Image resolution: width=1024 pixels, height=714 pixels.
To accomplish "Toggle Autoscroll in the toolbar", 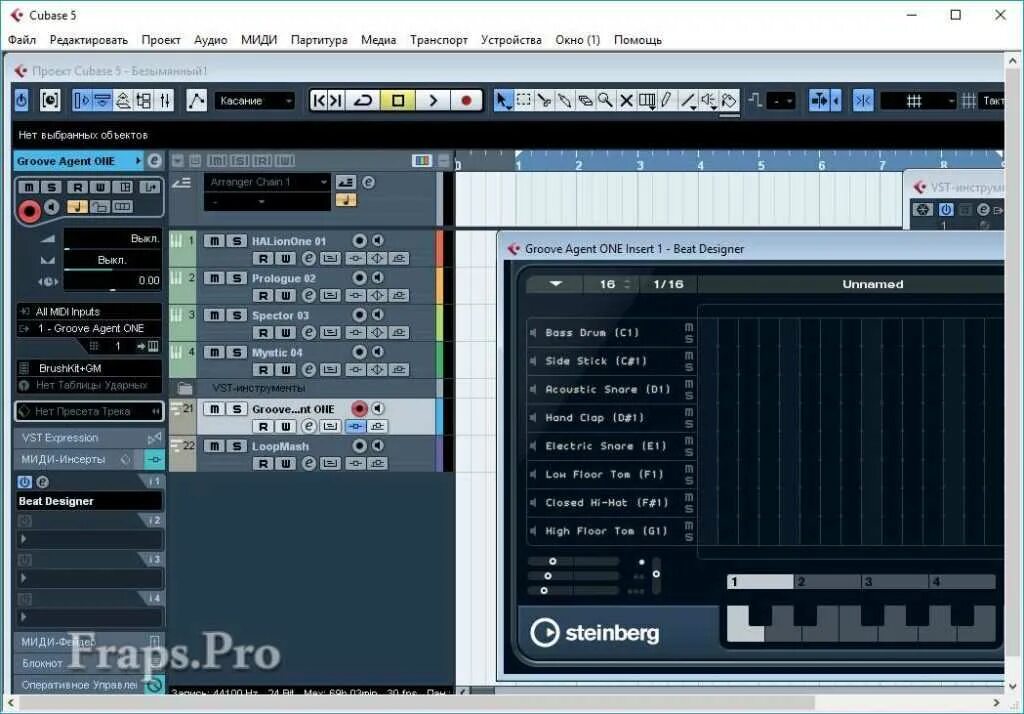I will point(819,101).
